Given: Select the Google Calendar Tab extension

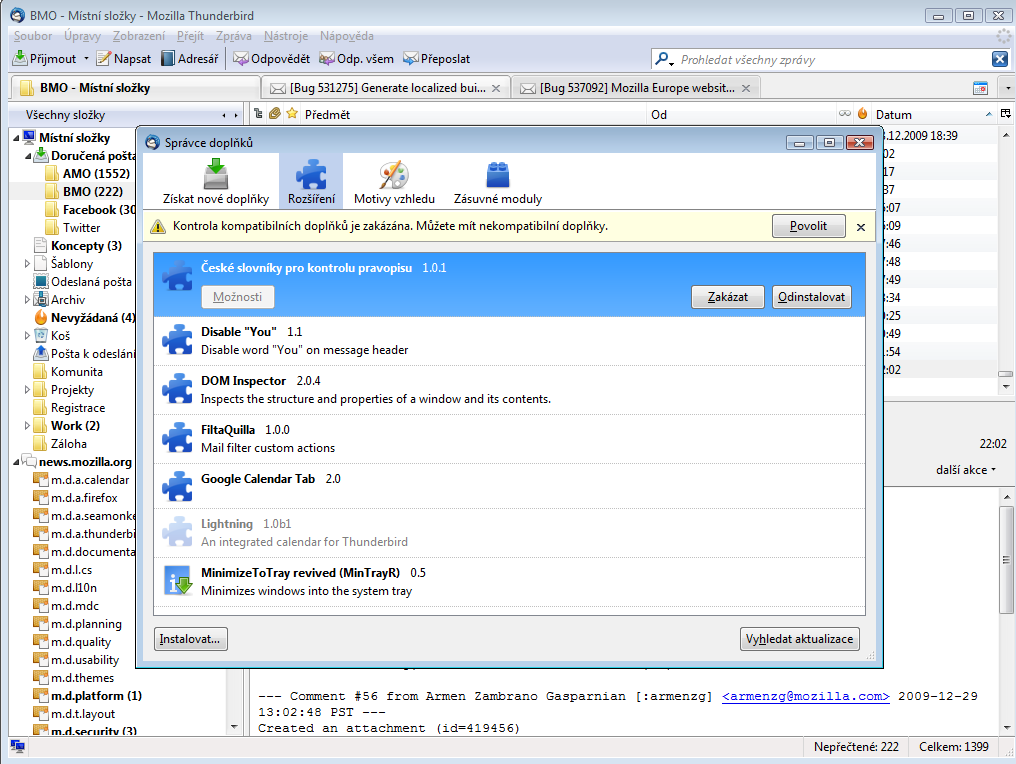Looking at the screenshot, I should pos(509,486).
